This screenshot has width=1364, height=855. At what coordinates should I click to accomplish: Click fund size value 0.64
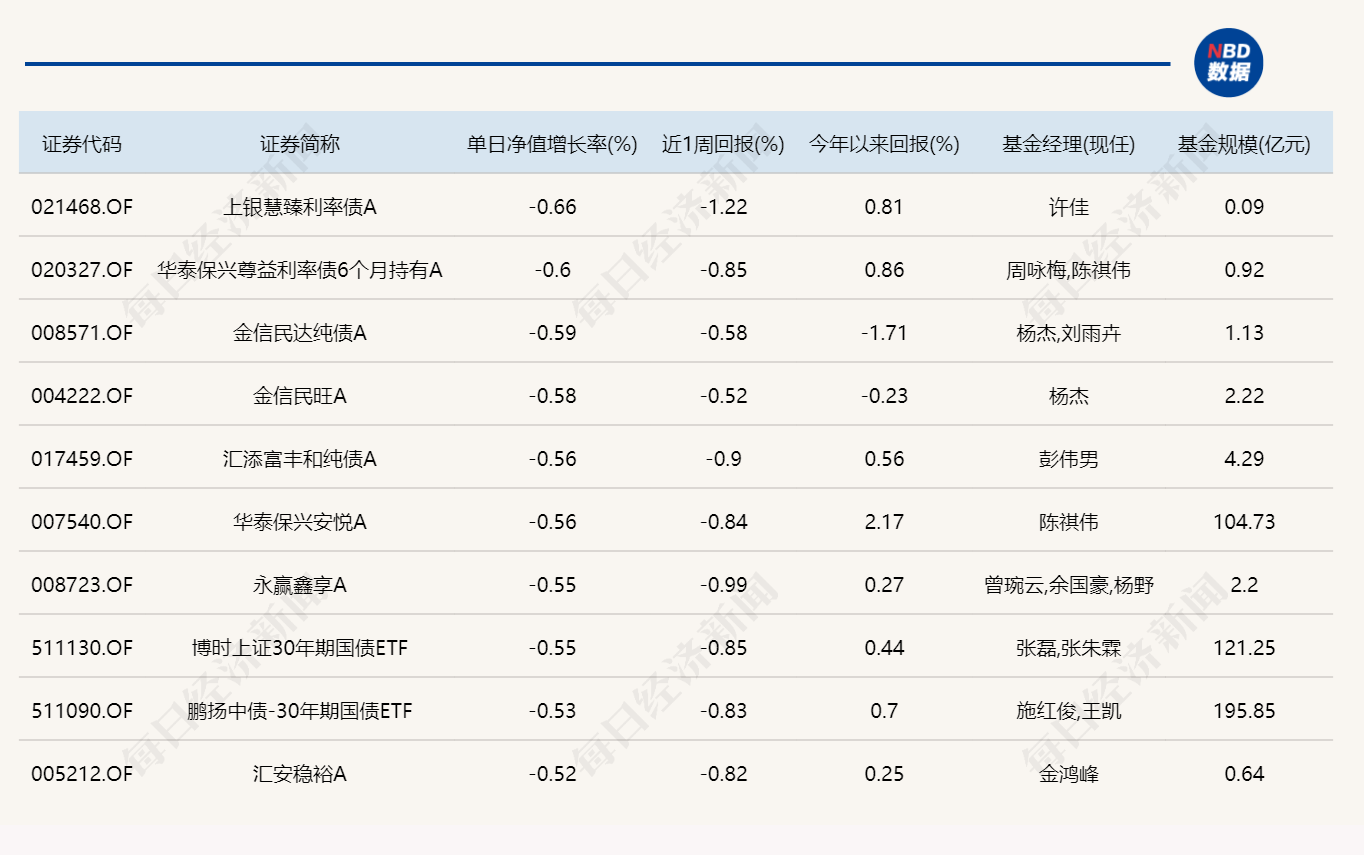(x=1244, y=774)
